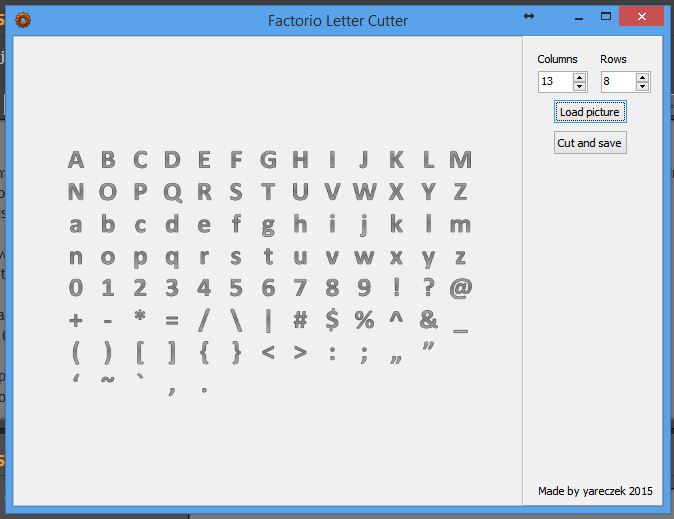Click the Columns label
This screenshot has width=674, height=519.
pos(557,59)
